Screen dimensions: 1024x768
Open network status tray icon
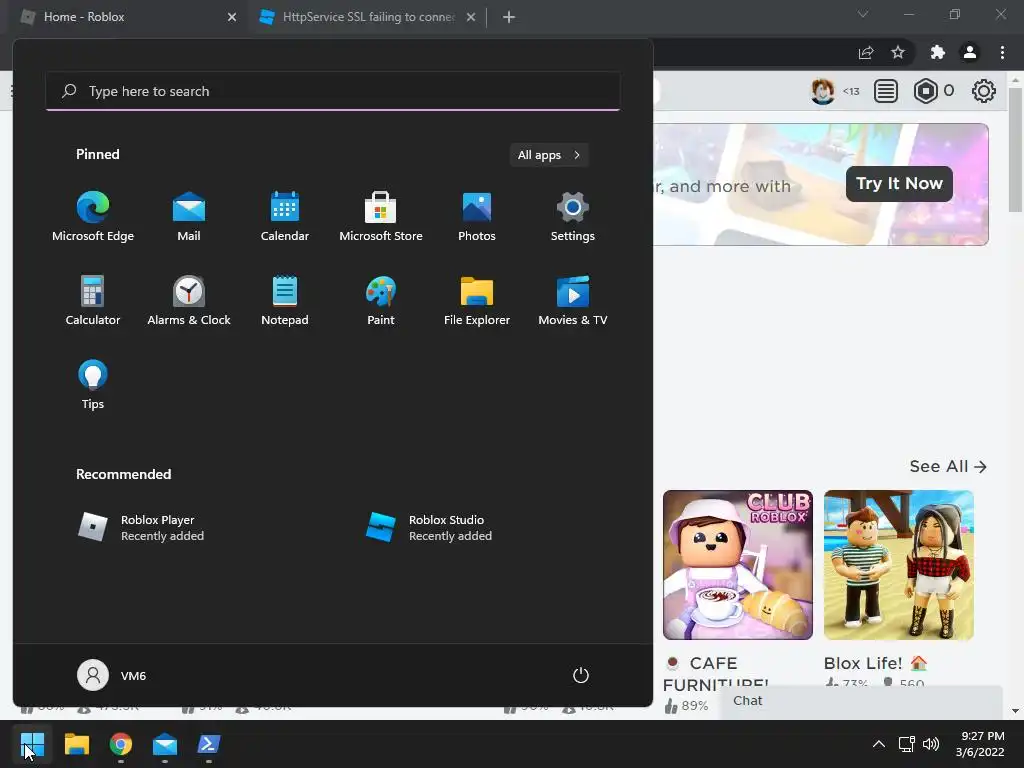[x=906, y=744]
